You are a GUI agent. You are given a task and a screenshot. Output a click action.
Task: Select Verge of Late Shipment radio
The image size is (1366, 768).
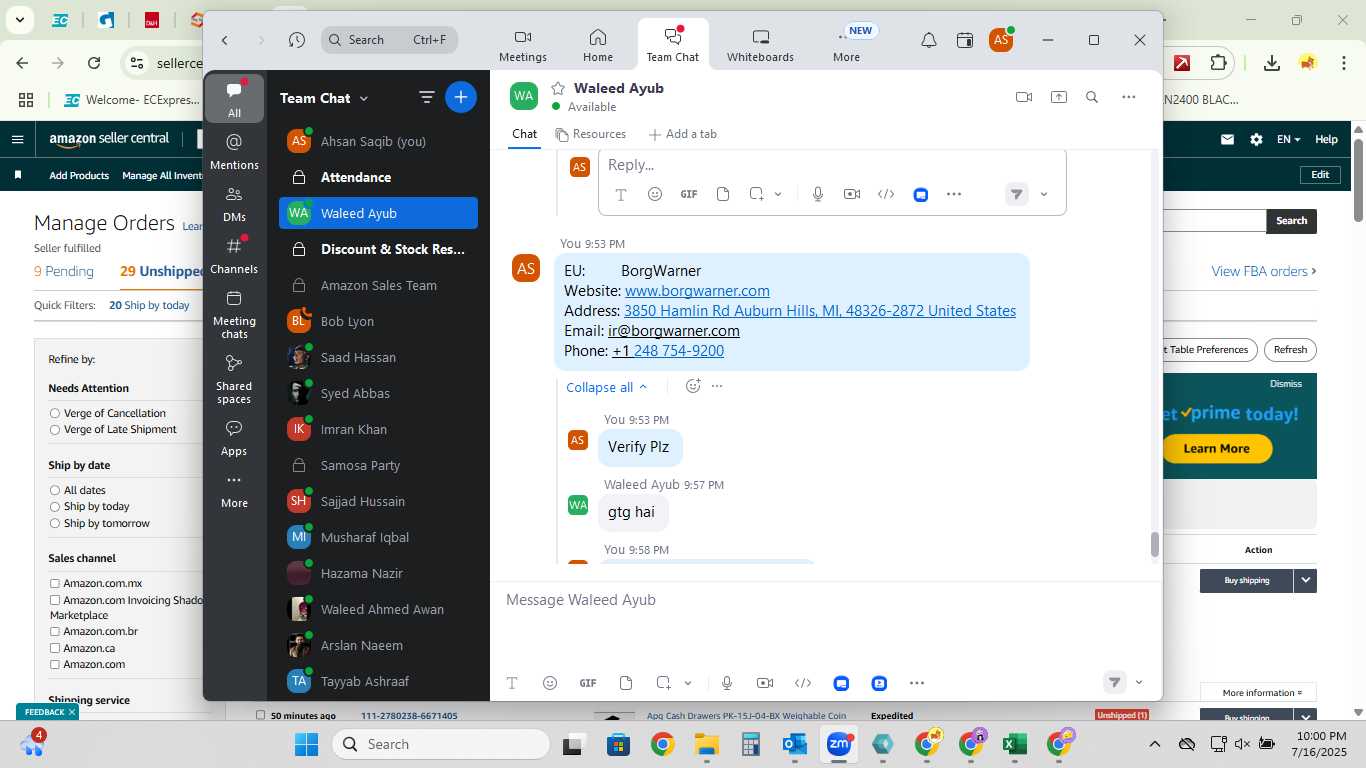(x=55, y=430)
